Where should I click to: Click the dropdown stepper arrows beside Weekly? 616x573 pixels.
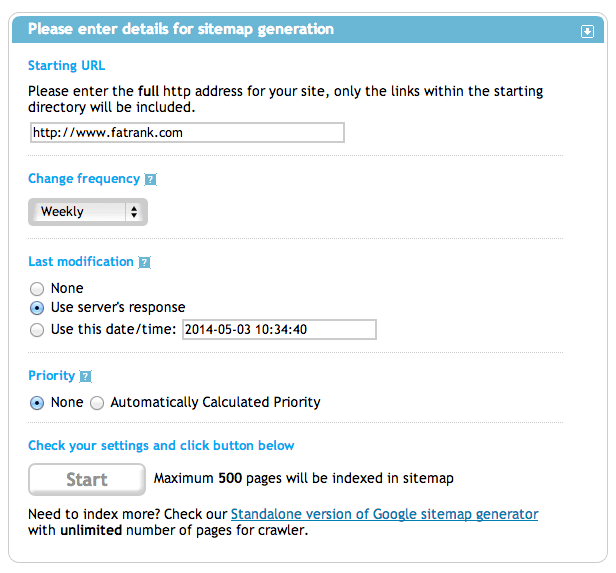click(134, 212)
